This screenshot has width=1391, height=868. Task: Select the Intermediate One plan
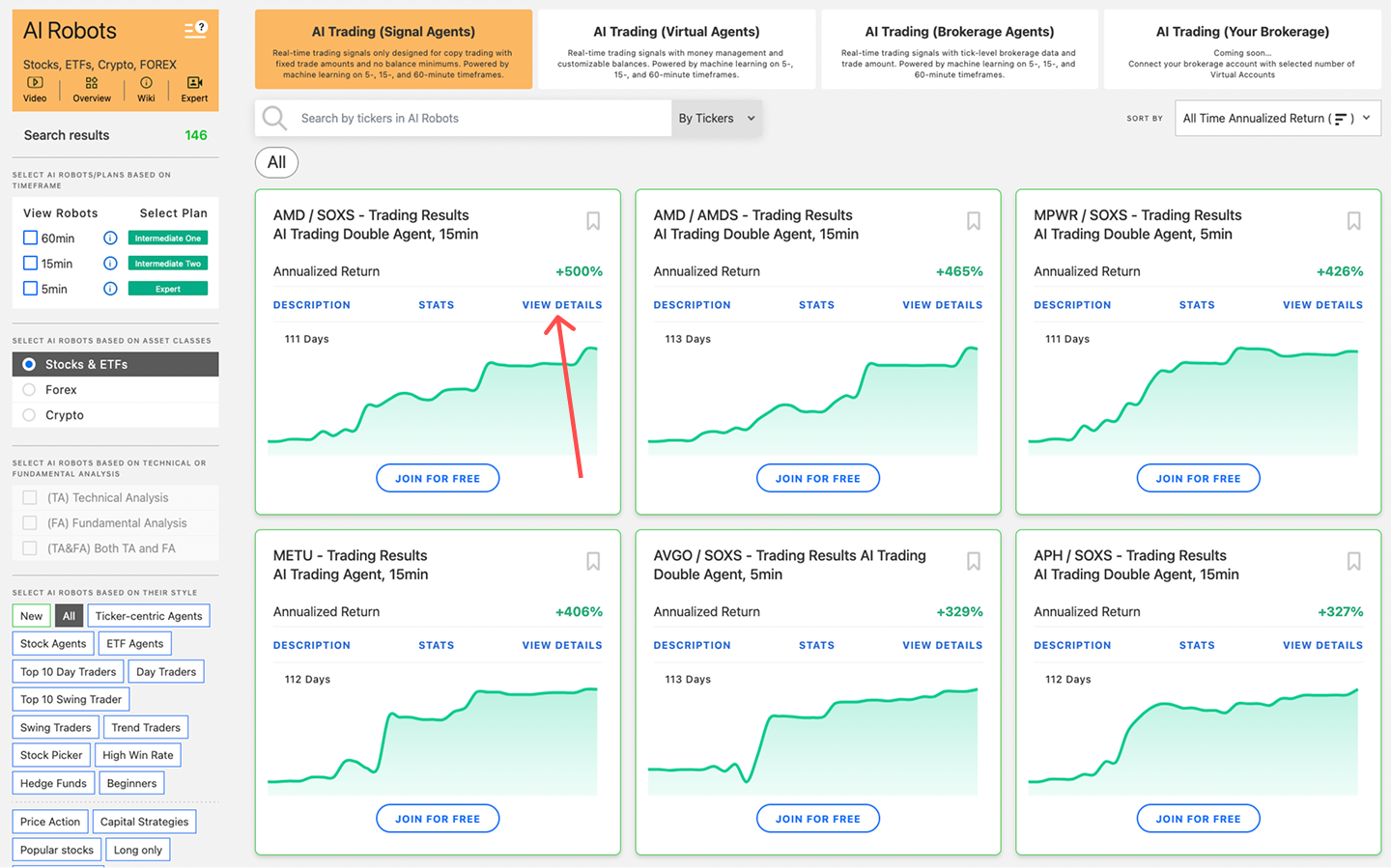pyautogui.click(x=168, y=238)
